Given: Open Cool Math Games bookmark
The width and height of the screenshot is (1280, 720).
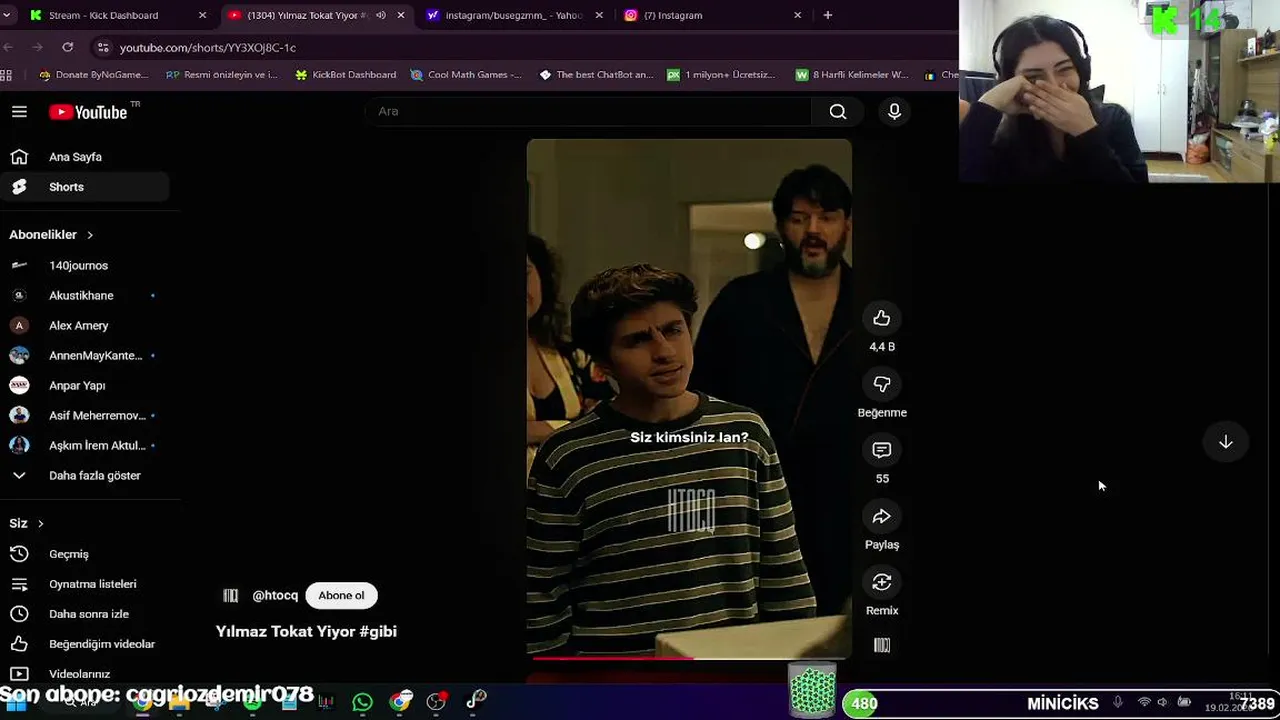Looking at the screenshot, I should 466,75.
